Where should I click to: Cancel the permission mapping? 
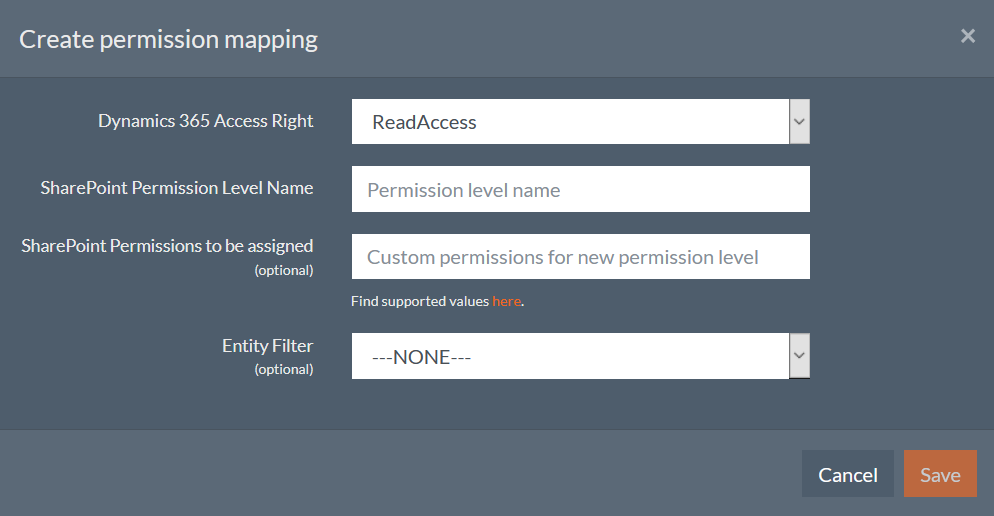pyautogui.click(x=848, y=474)
